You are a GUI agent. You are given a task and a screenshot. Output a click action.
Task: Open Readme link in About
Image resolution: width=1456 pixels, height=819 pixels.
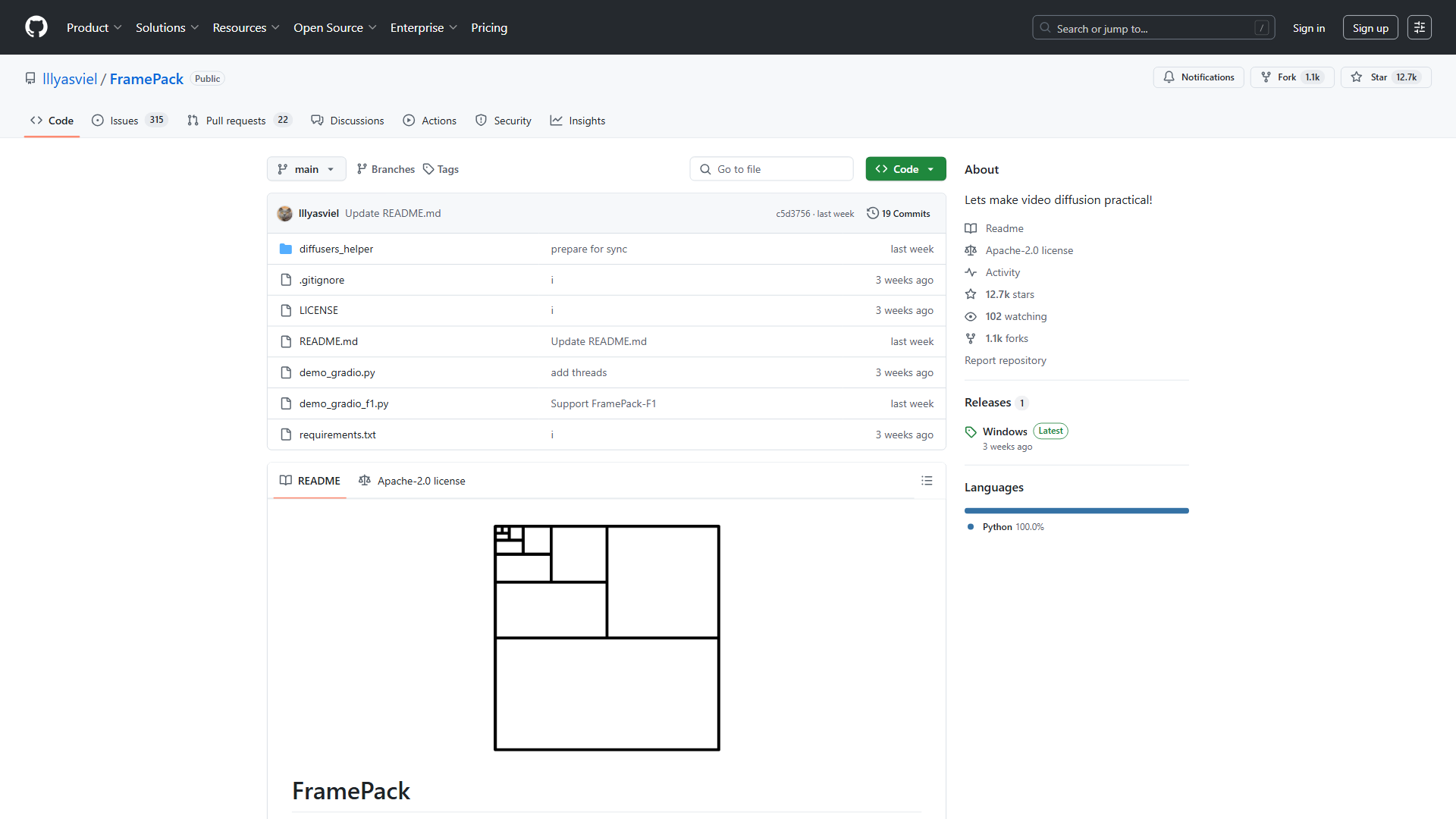click(994, 228)
